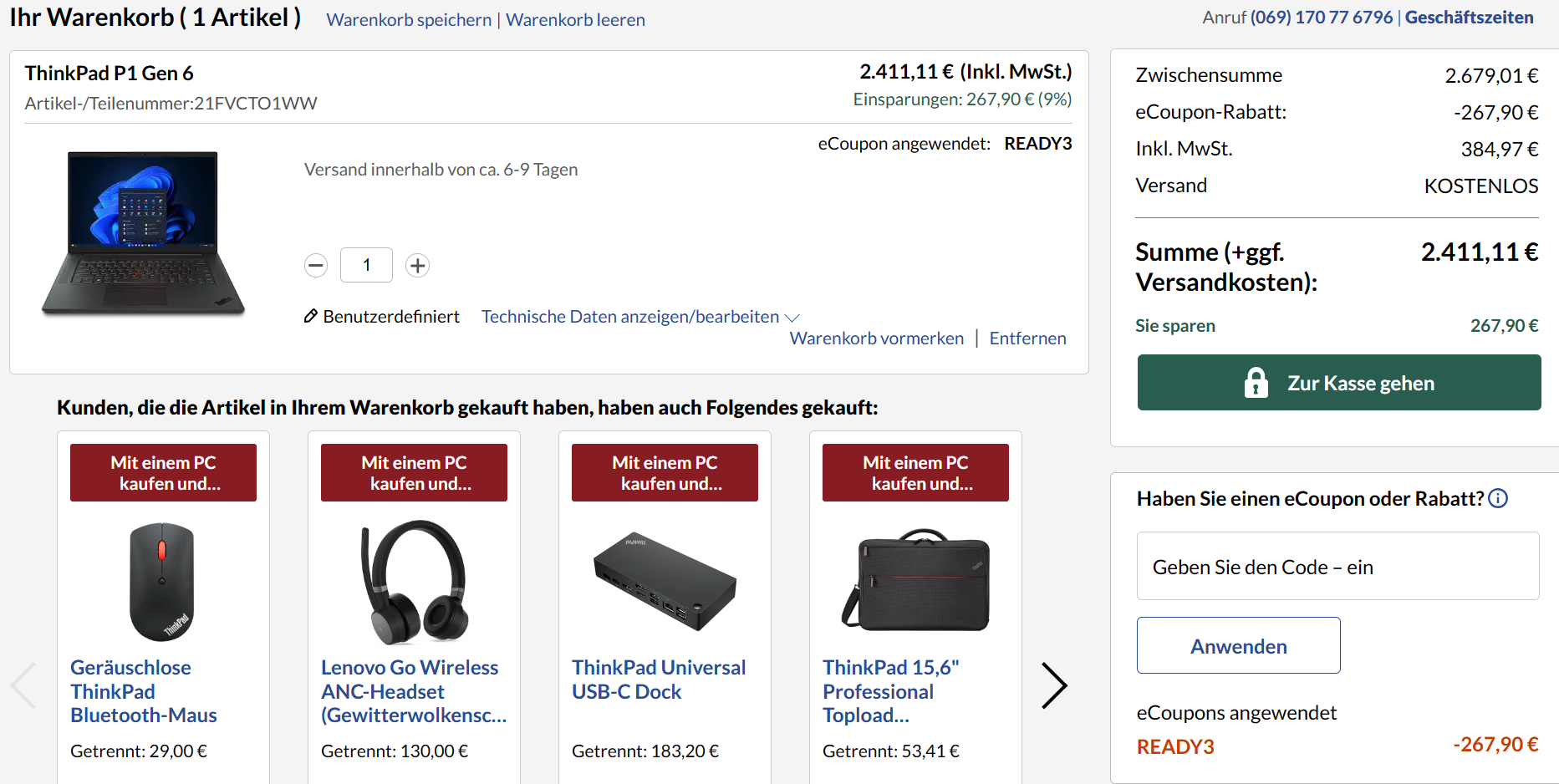Expand Technische Daten anzeigen/bearbeiten

tap(639, 317)
